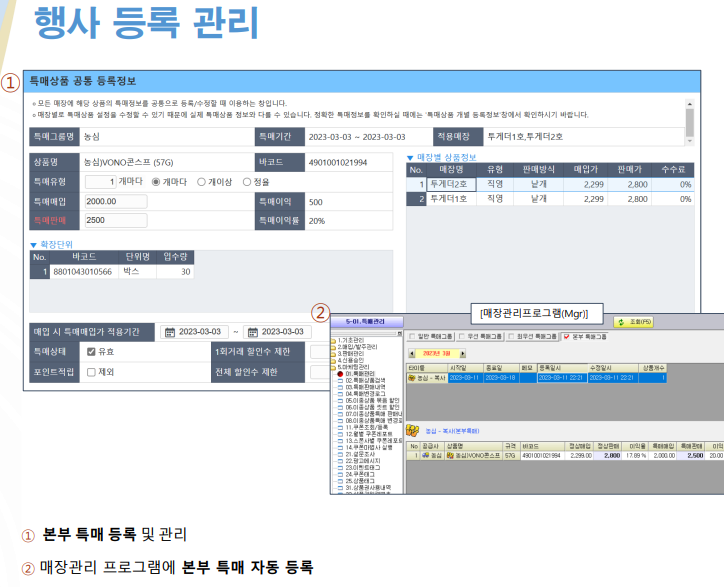
Task: Click the red dot icon beside 01.특매관리
Action: (x=340, y=374)
